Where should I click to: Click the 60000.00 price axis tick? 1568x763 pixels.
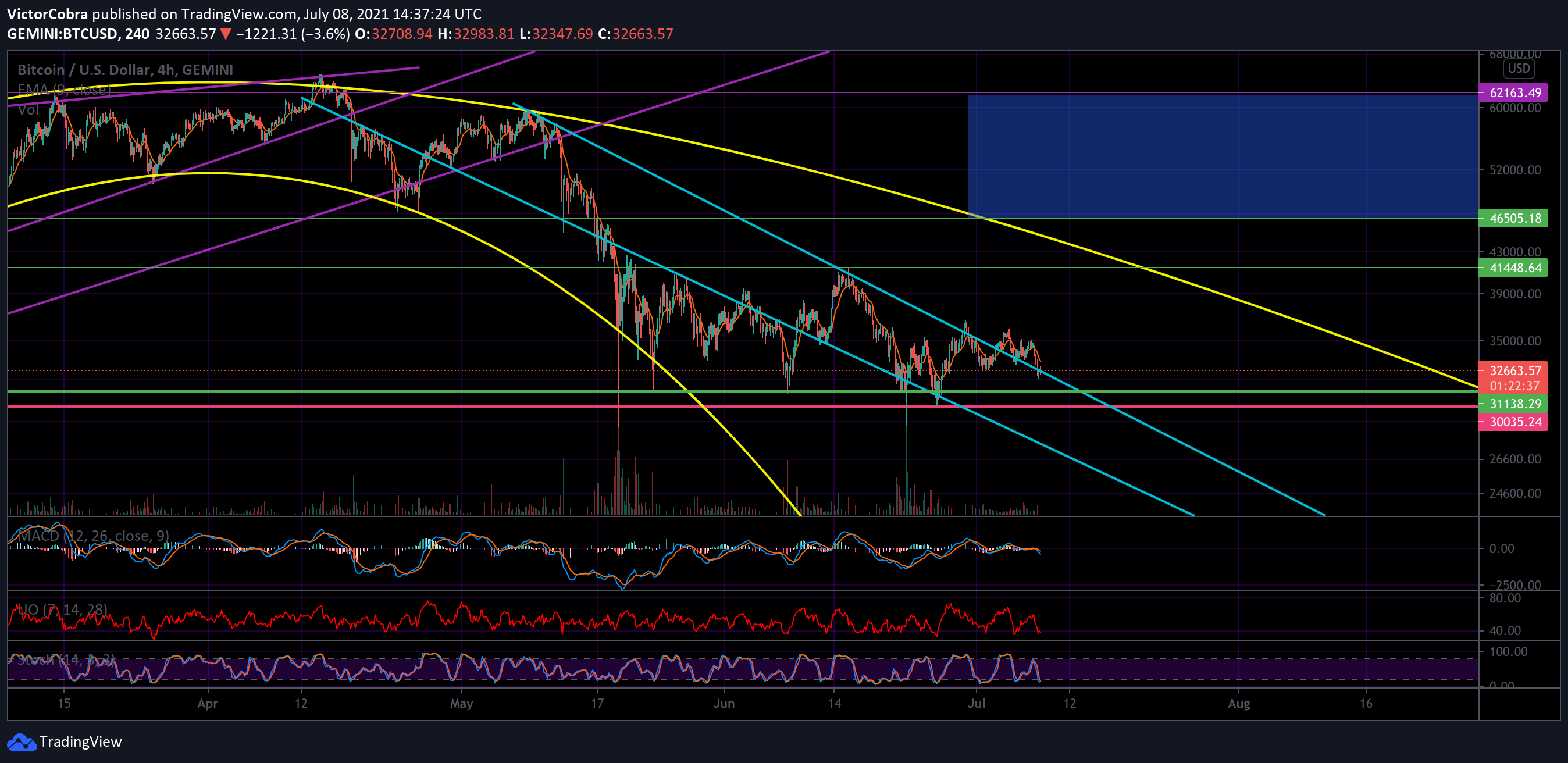(x=1515, y=108)
